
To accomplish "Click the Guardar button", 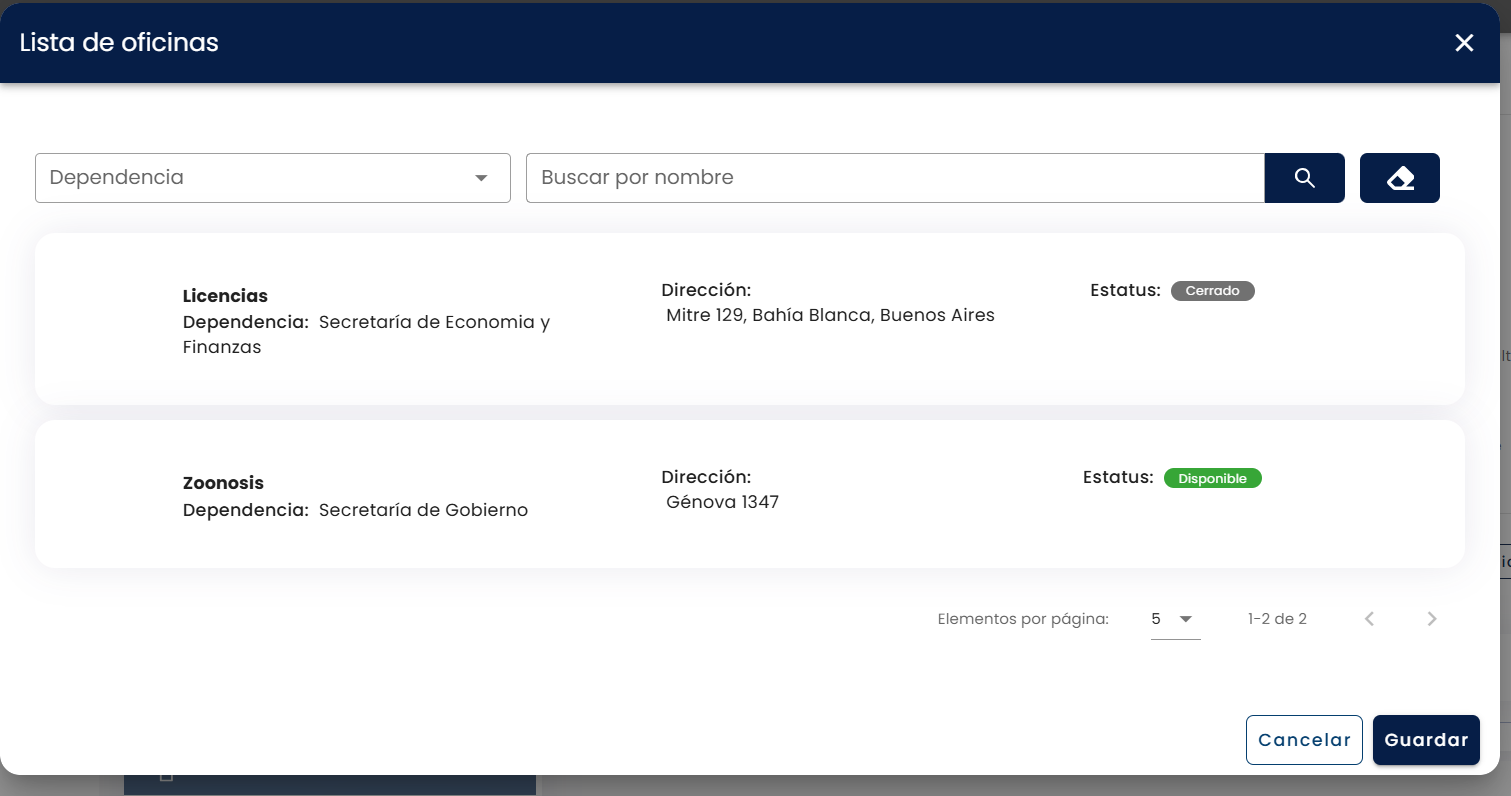I will (x=1426, y=740).
